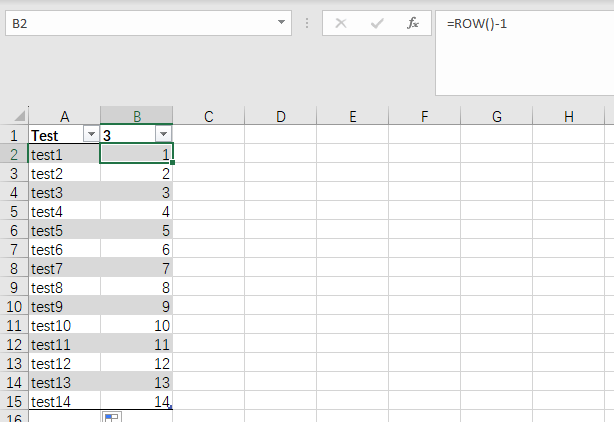Click the cell containing test14

click(64, 402)
